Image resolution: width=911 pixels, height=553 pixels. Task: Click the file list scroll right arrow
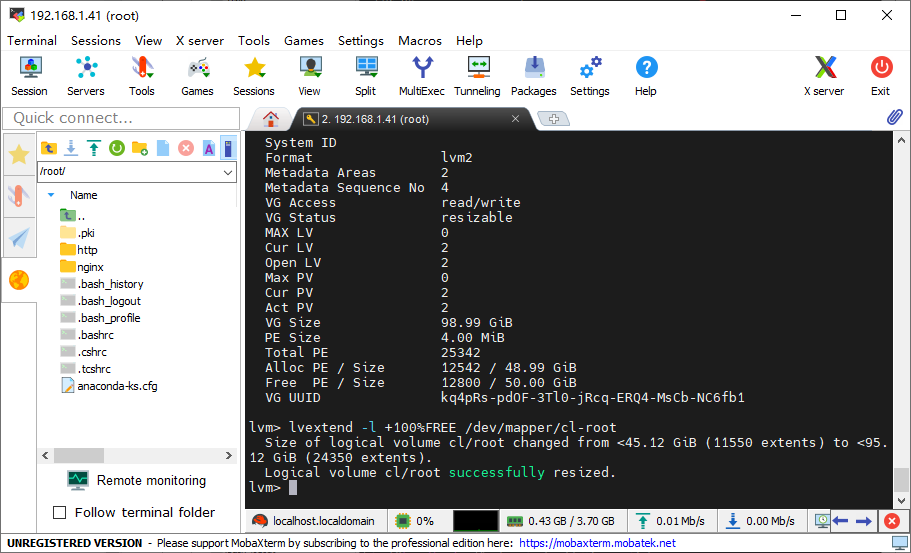229,455
